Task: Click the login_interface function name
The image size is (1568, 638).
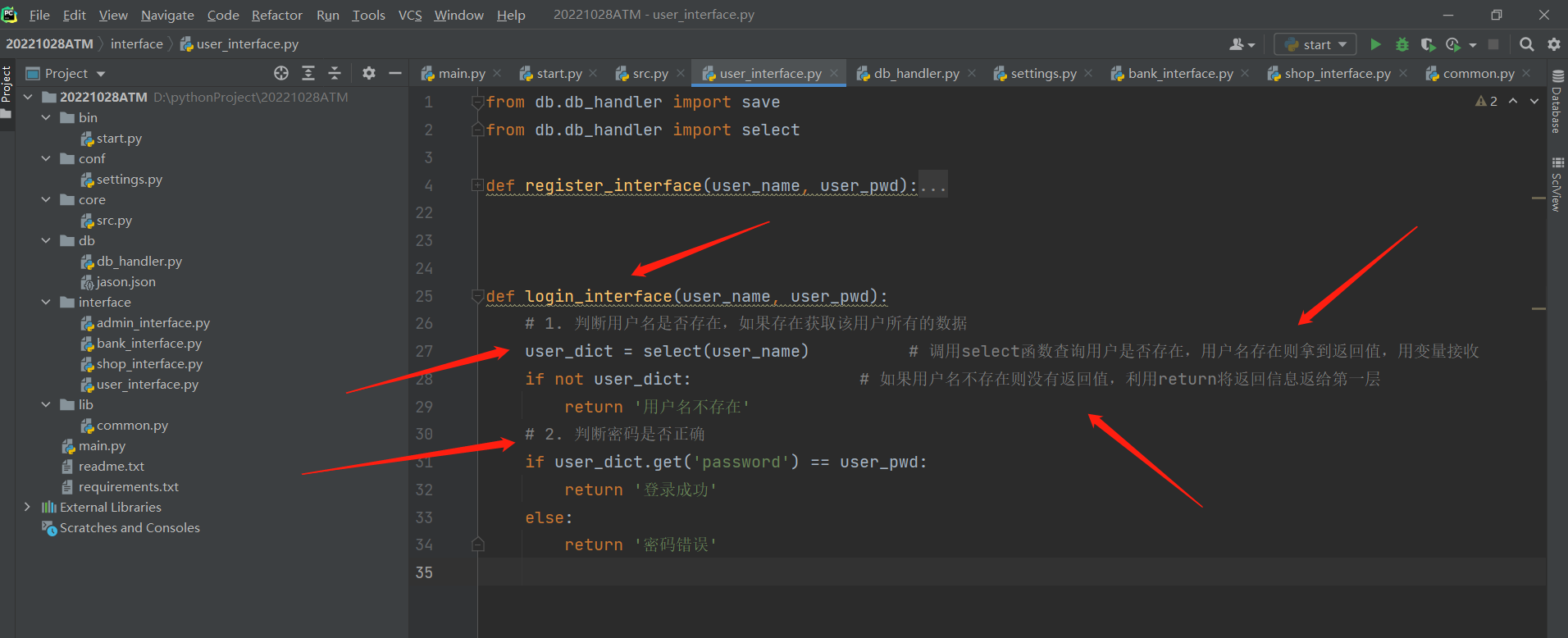Action: [x=599, y=296]
